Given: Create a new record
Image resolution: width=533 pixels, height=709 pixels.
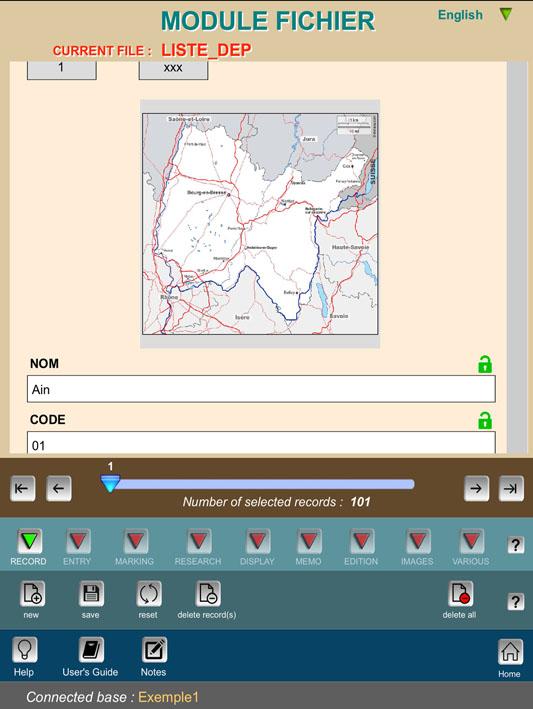Looking at the screenshot, I should pyautogui.click(x=32, y=593).
